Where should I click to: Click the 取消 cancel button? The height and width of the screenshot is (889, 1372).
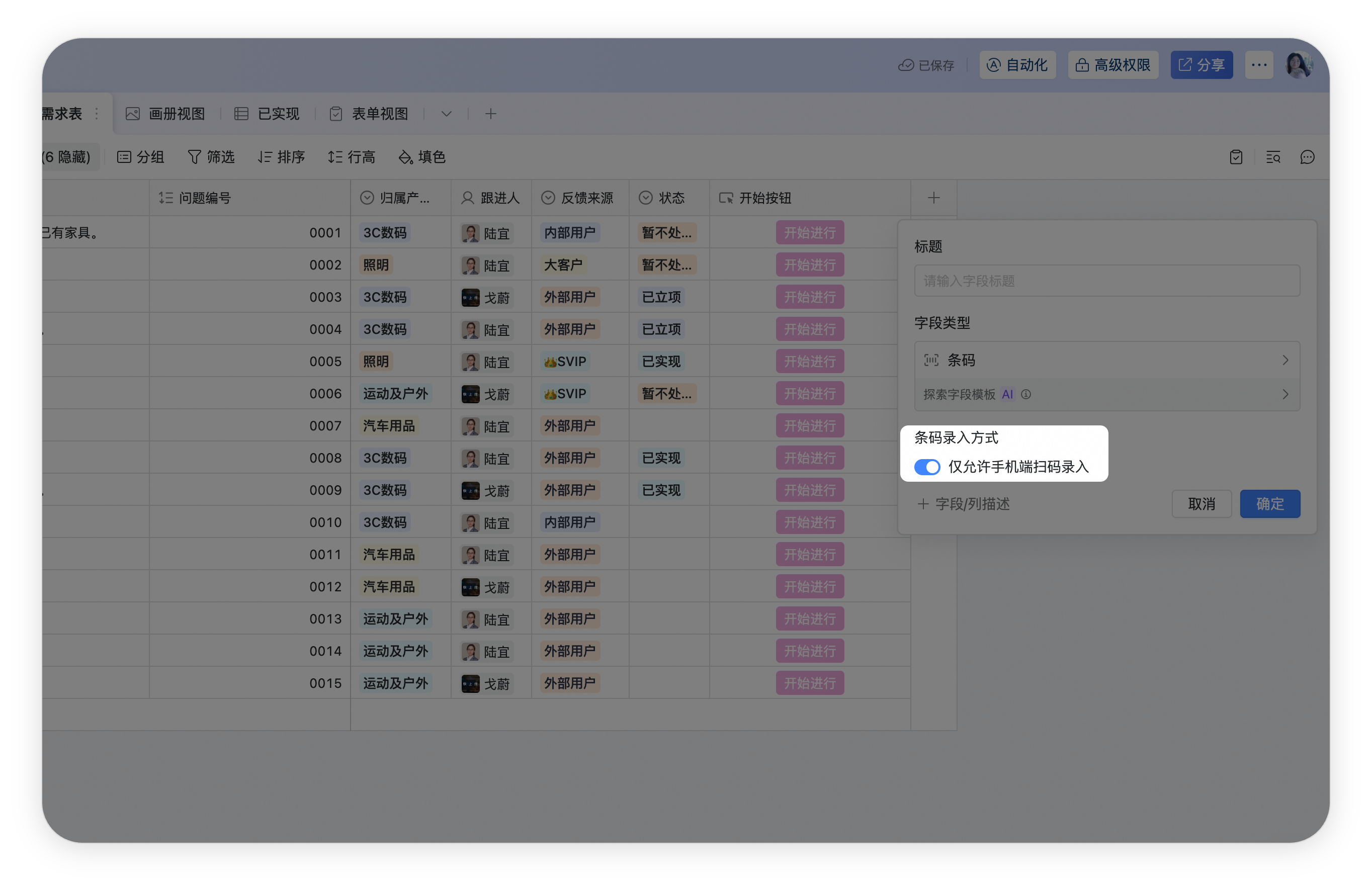coord(1202,504)
